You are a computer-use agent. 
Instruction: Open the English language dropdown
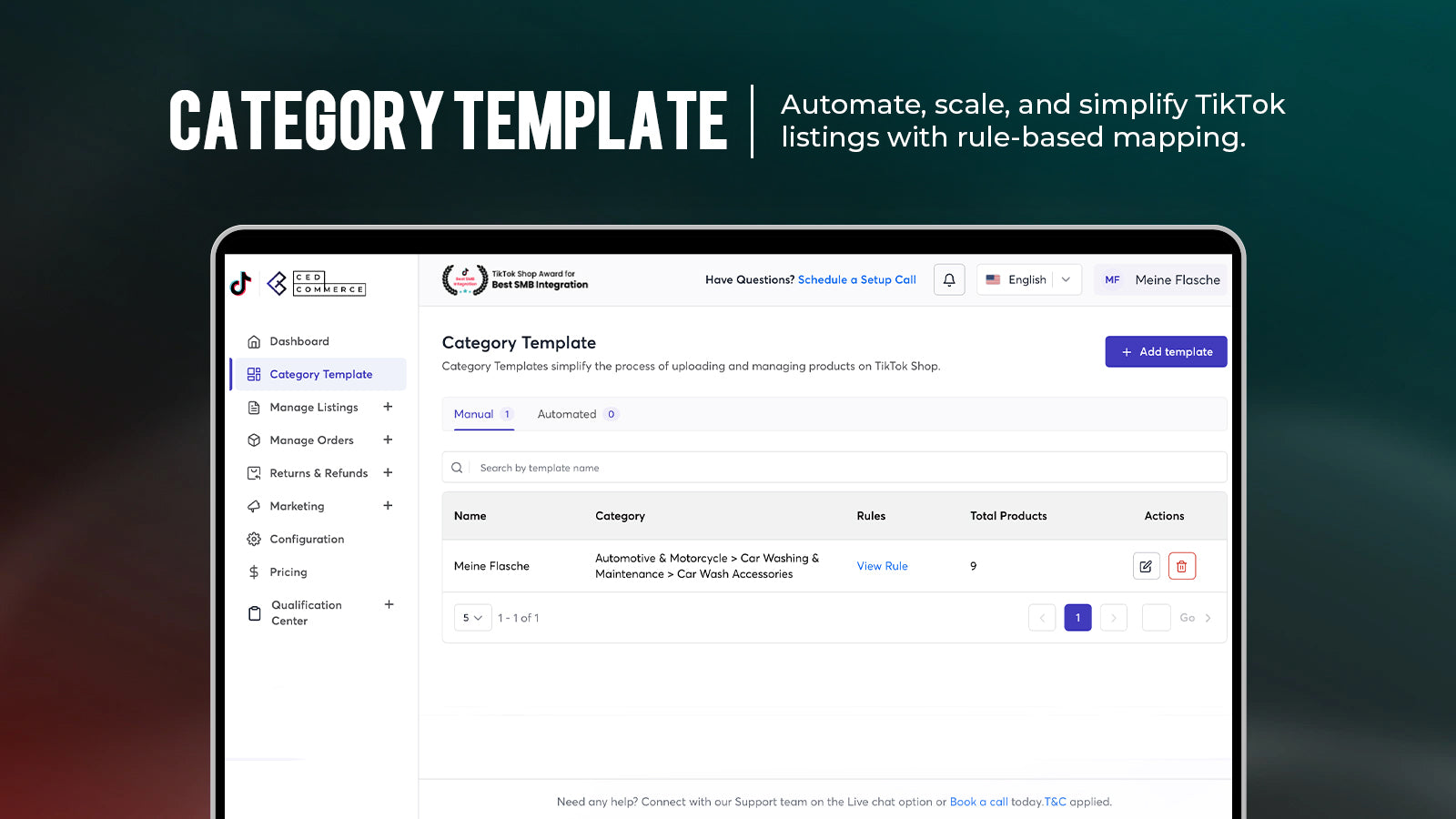(1029, 279)
